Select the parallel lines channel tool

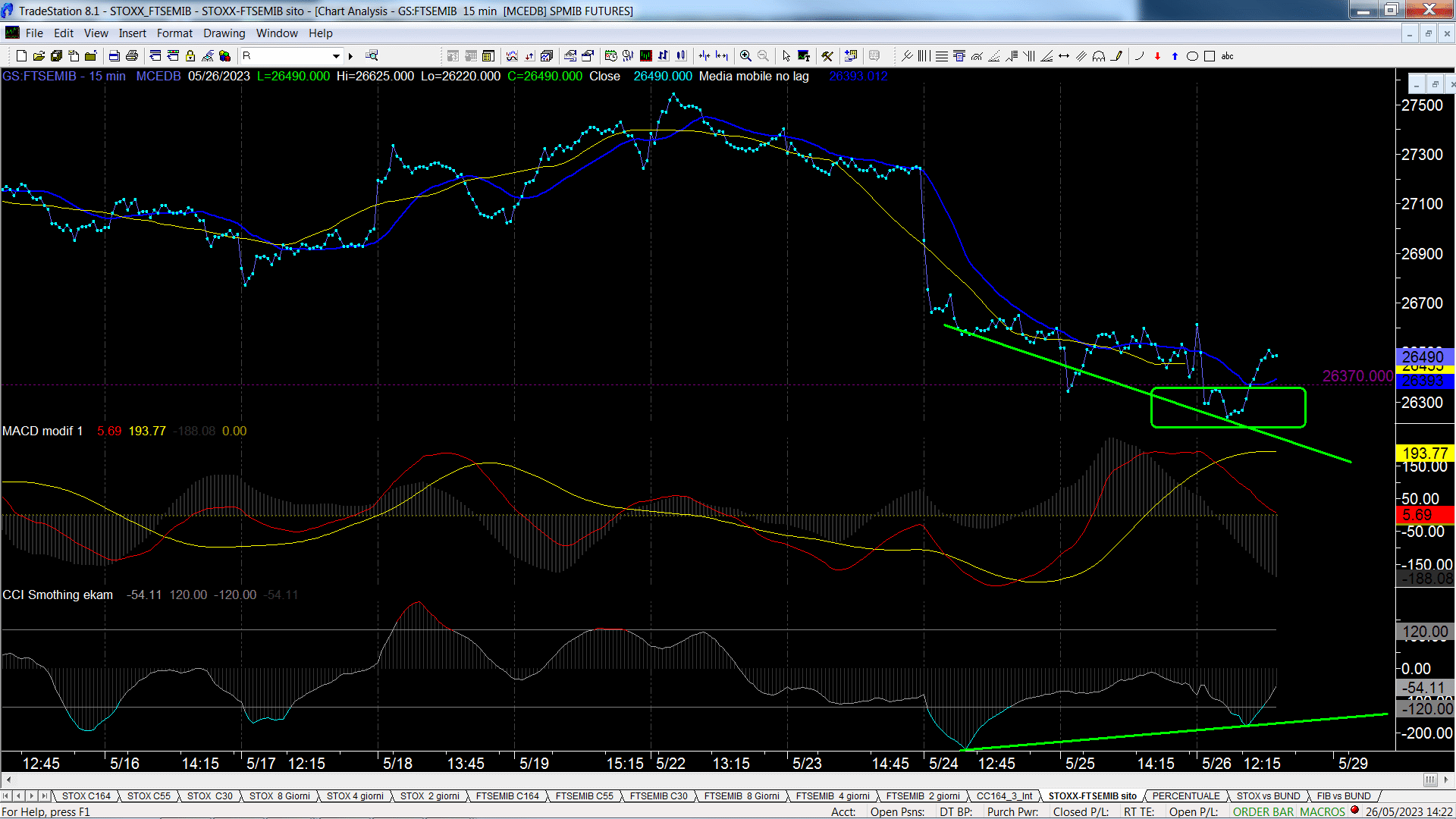pyautogui.click(x=1081, y=56)
